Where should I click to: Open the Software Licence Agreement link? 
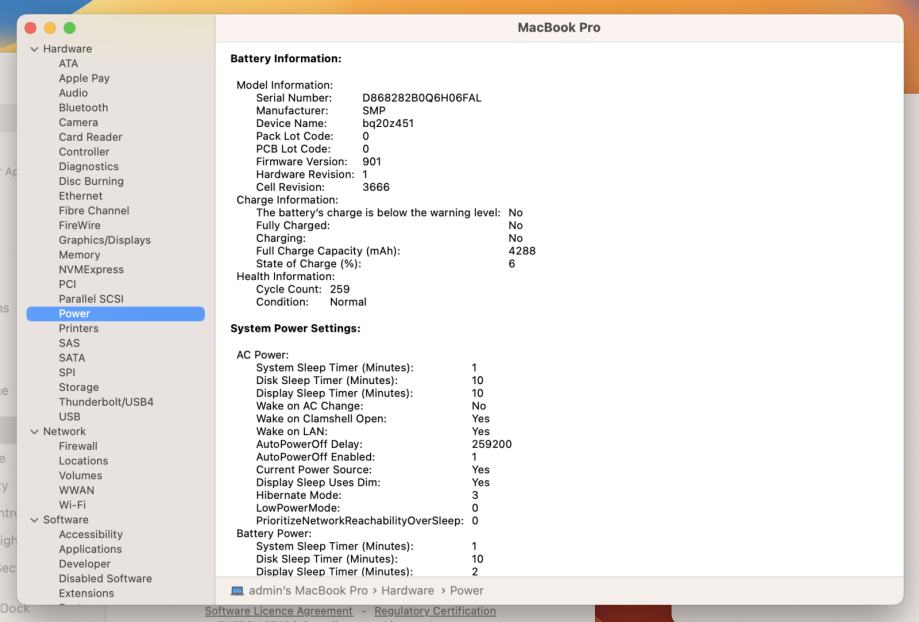pos(278,611)
